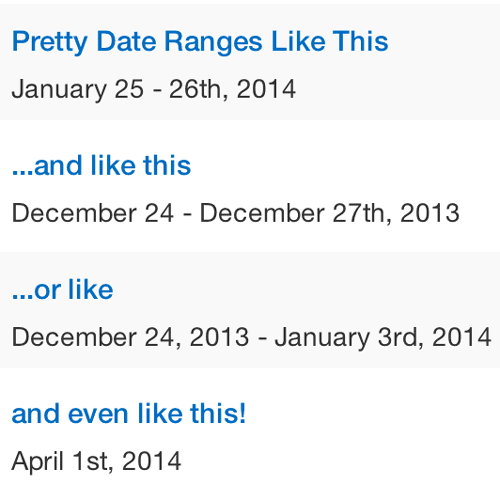Click the 'December 24, 2013' start date
Screen dimensions: 500x500
pyautogui.click(x=130, y=337)
